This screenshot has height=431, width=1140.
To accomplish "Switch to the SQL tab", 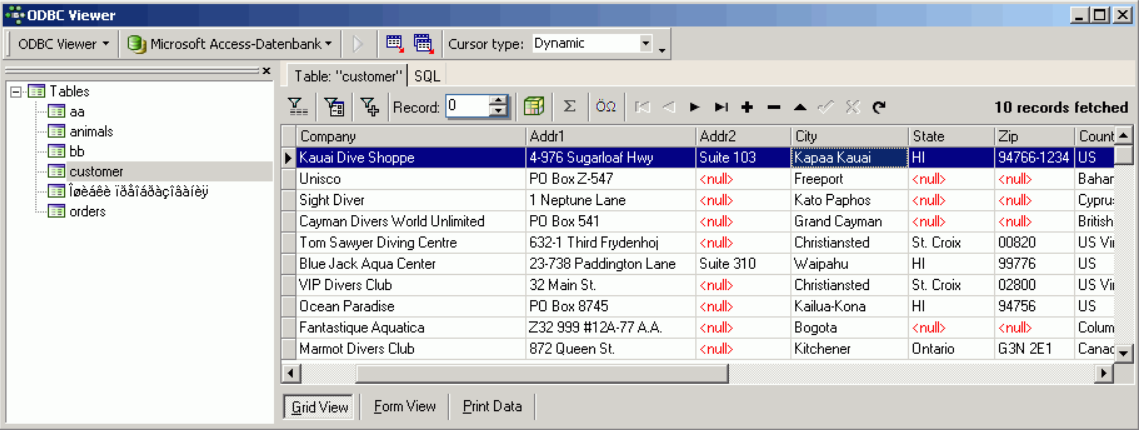I will [427, 76].
